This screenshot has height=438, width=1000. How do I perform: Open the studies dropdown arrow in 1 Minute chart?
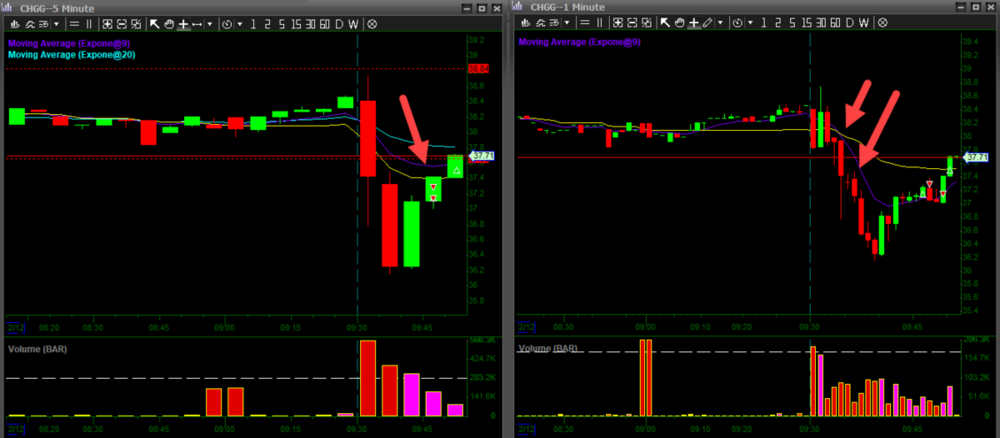click(567, 22)
